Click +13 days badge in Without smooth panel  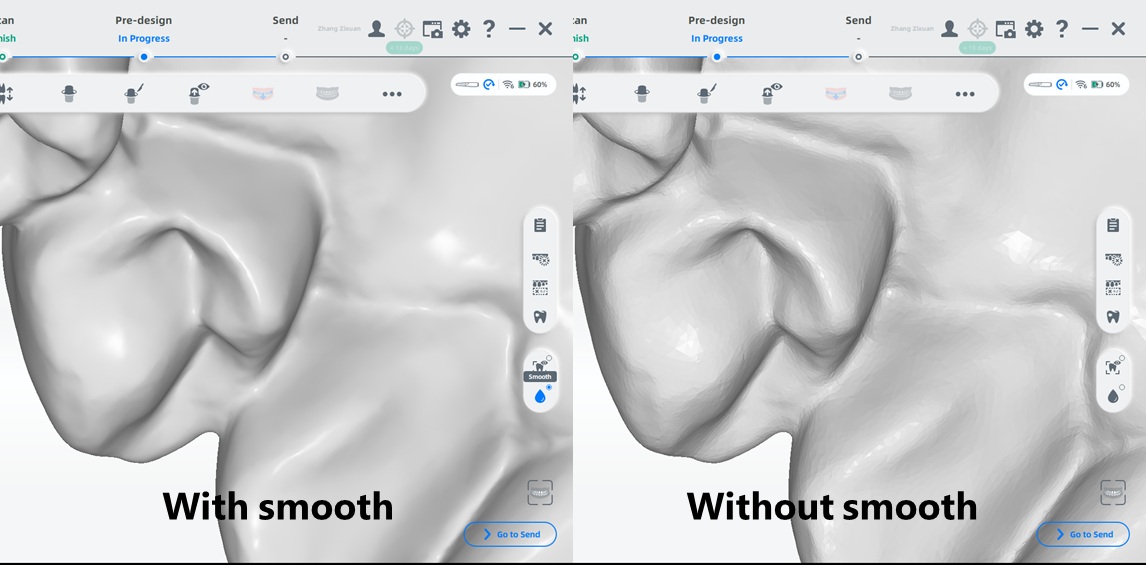pos(977,48)
